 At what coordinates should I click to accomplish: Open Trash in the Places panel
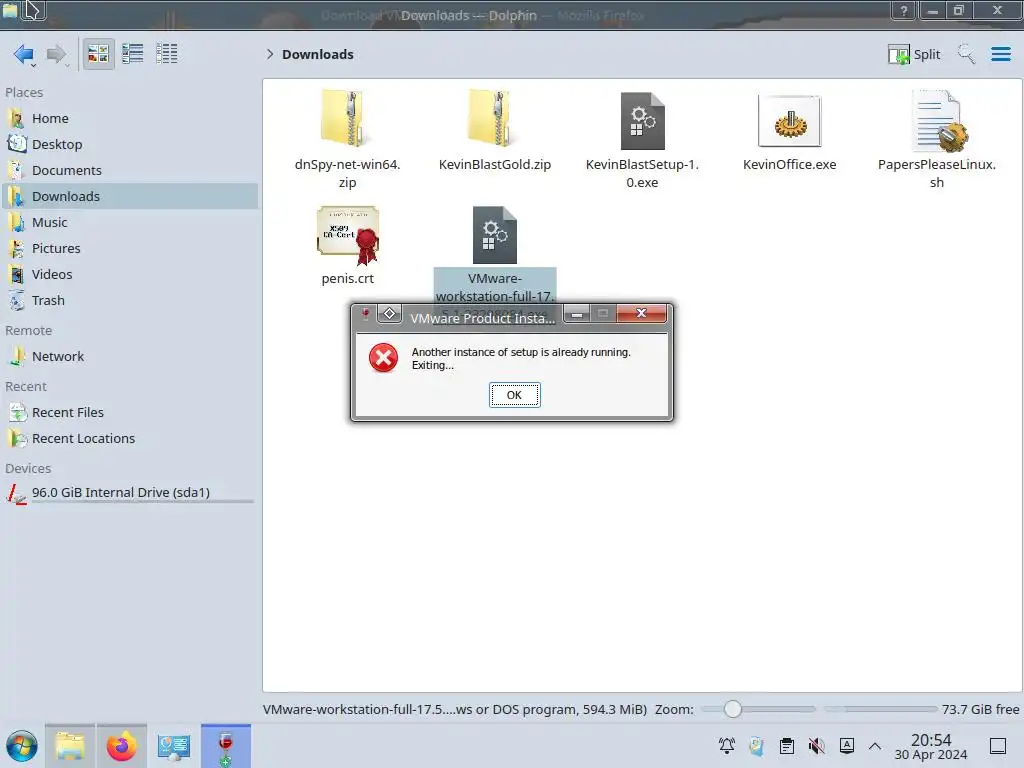click(129, 300)
